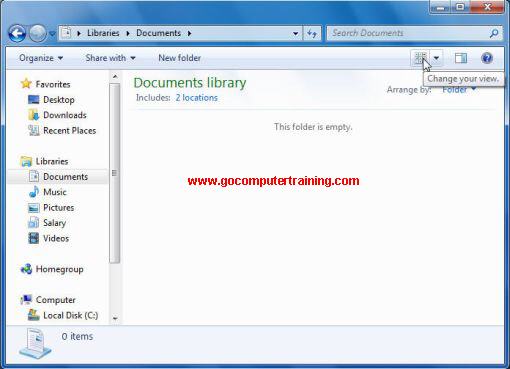Image resolution: width=510 pixels, height=369 pixels.
Task: Open the view options dropdown arrow
Action: click(436, 58)
